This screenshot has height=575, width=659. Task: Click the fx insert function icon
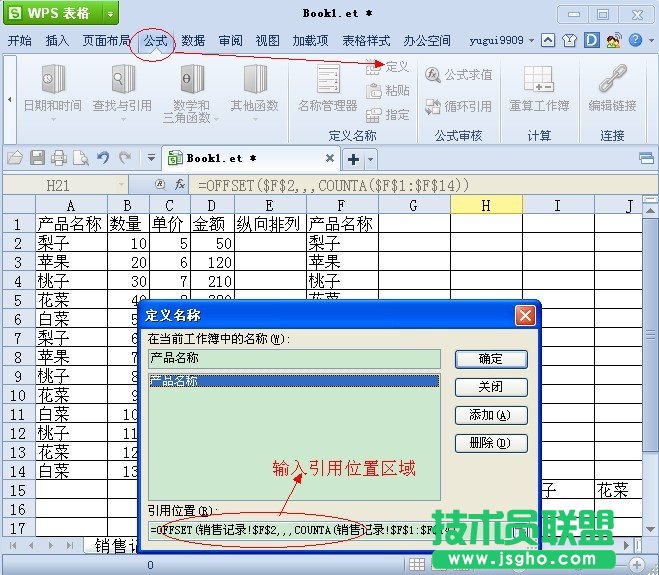pos(179,185)
